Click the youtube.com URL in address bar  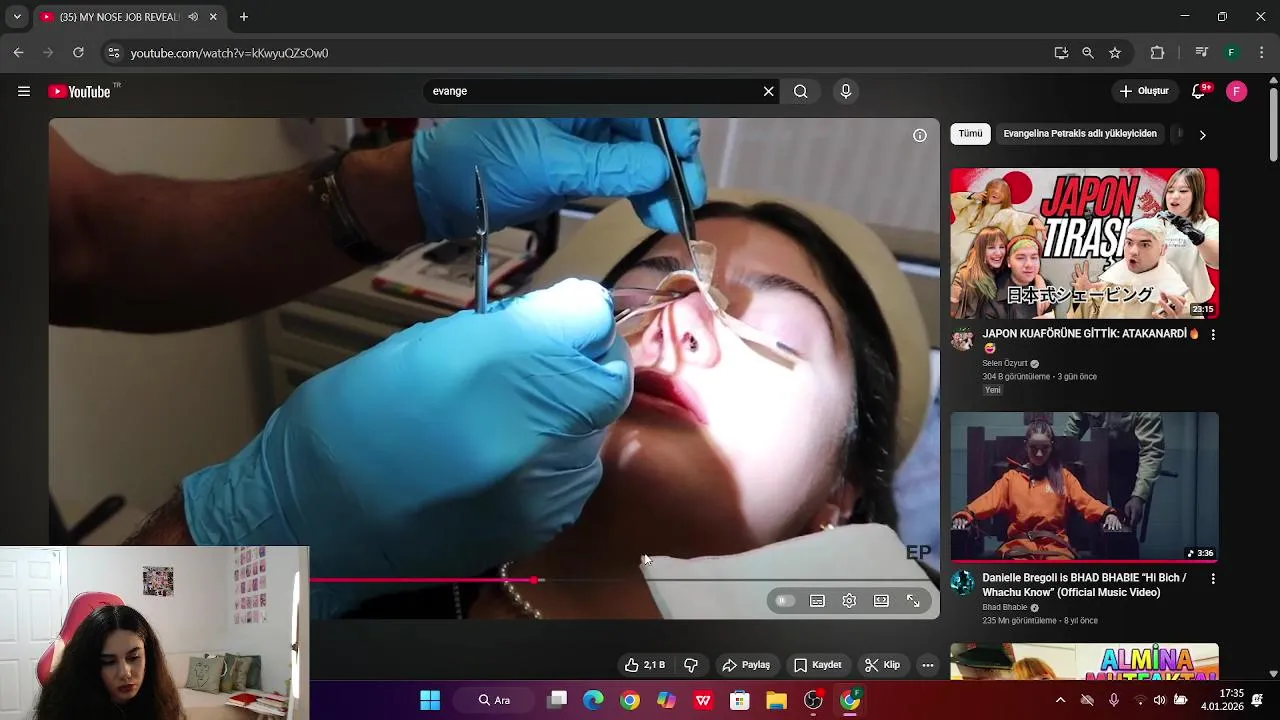pos(230,53)
